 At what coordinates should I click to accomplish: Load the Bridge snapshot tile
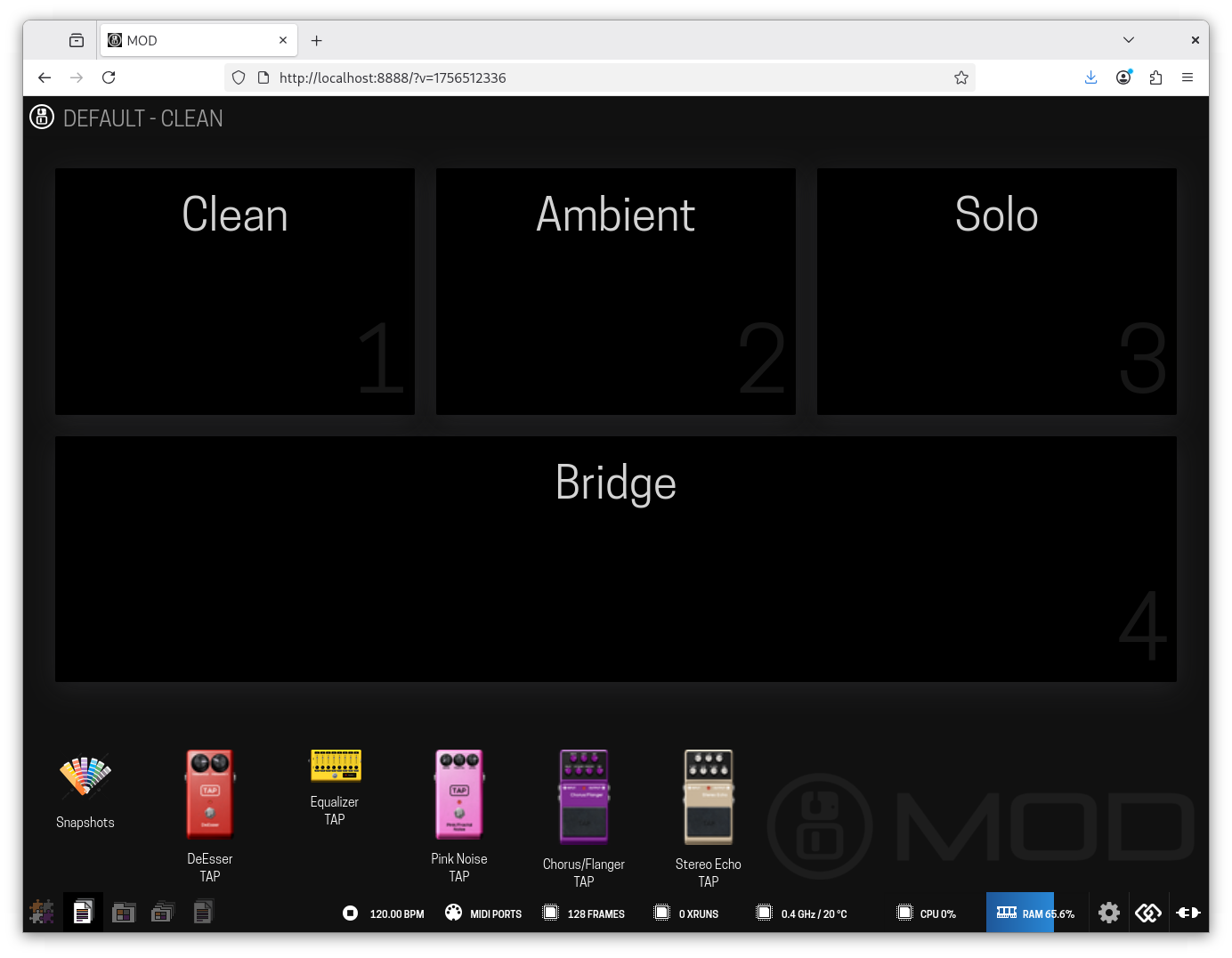pyautogui.click(x=616, y=559)
